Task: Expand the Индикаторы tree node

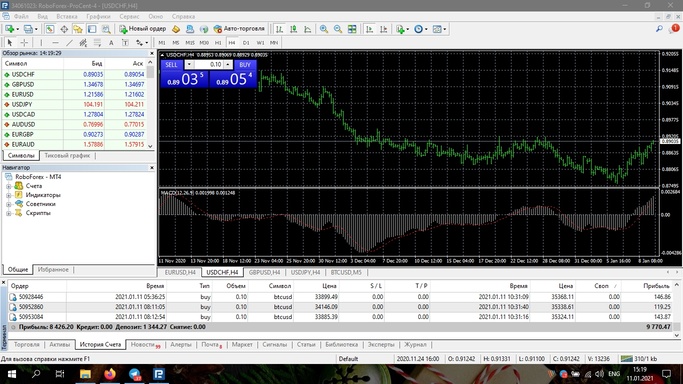Action: click(8, 195)
